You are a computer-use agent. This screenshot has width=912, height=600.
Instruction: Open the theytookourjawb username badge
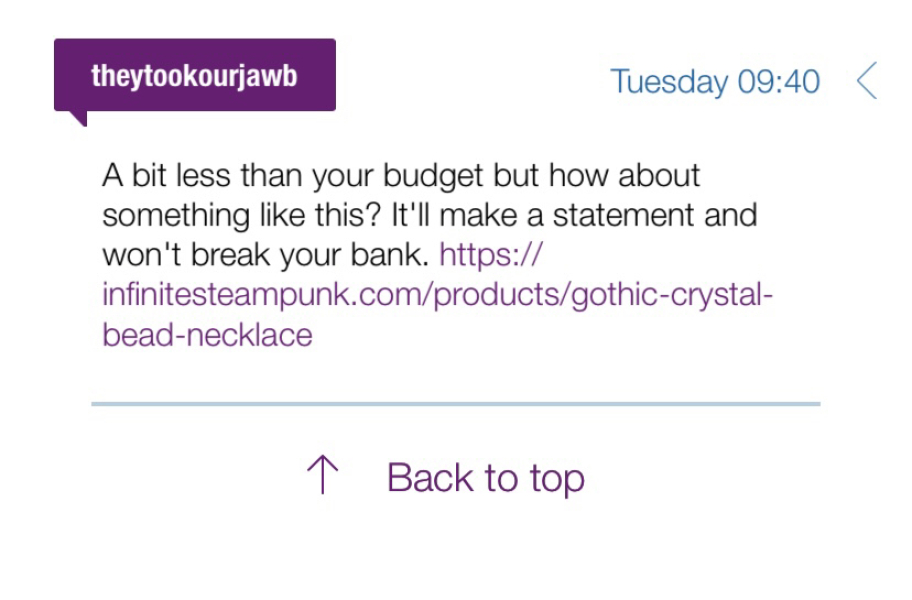point(194,76)
